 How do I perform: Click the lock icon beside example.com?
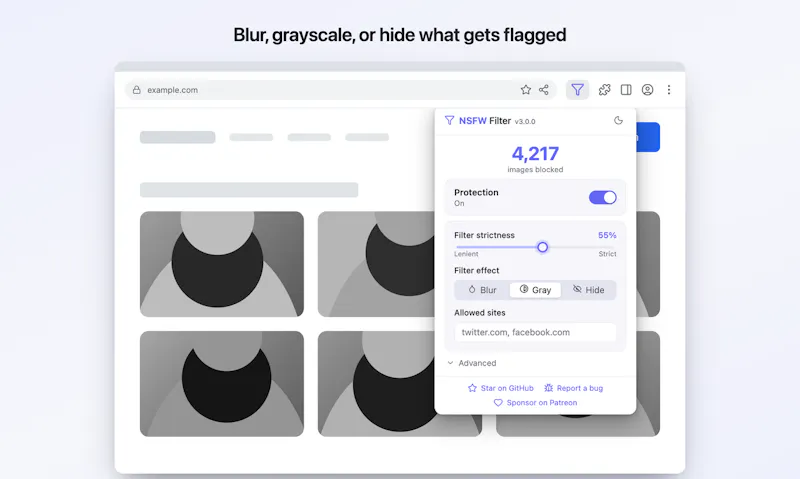point(137,90)
